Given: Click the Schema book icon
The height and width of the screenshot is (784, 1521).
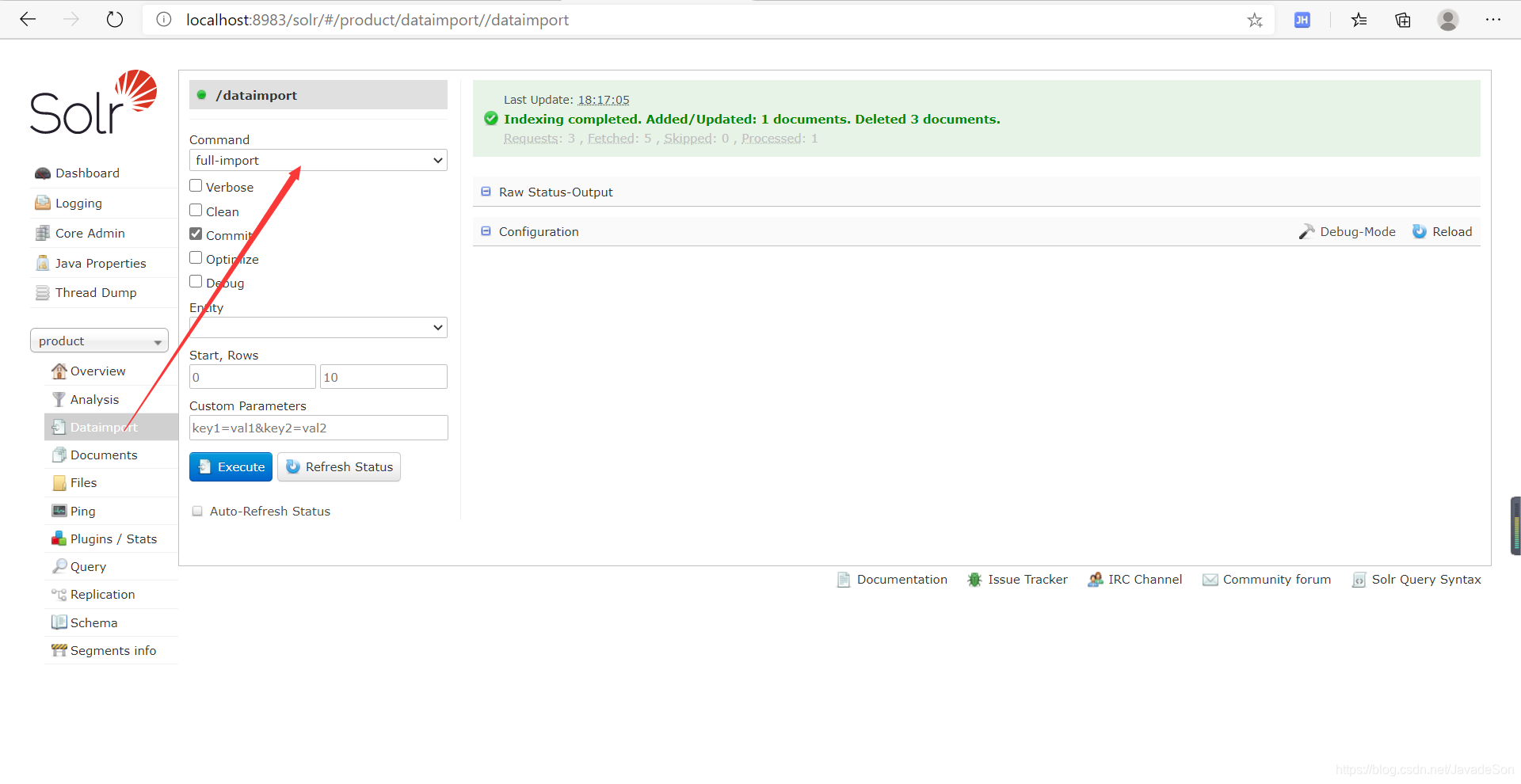Looking at the screenshot, I should point(59,622).
